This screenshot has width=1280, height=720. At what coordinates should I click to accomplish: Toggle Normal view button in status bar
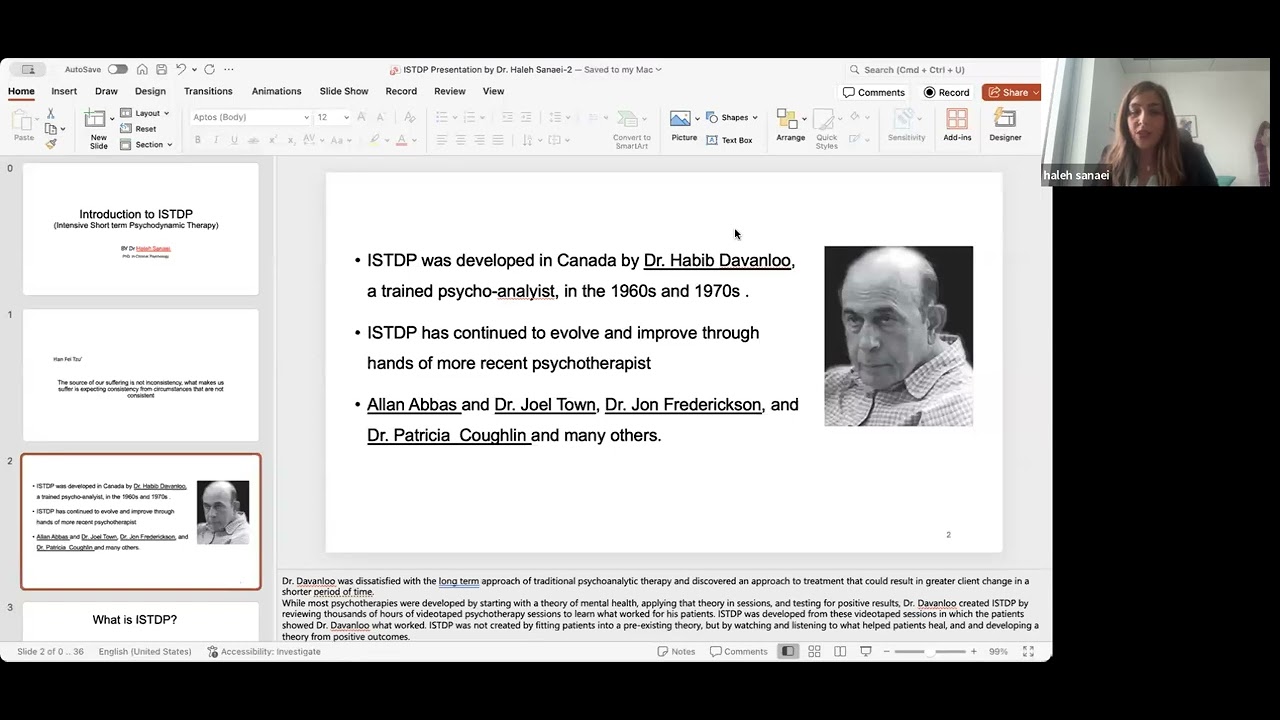pyautogui.click(x=788, y=652)
